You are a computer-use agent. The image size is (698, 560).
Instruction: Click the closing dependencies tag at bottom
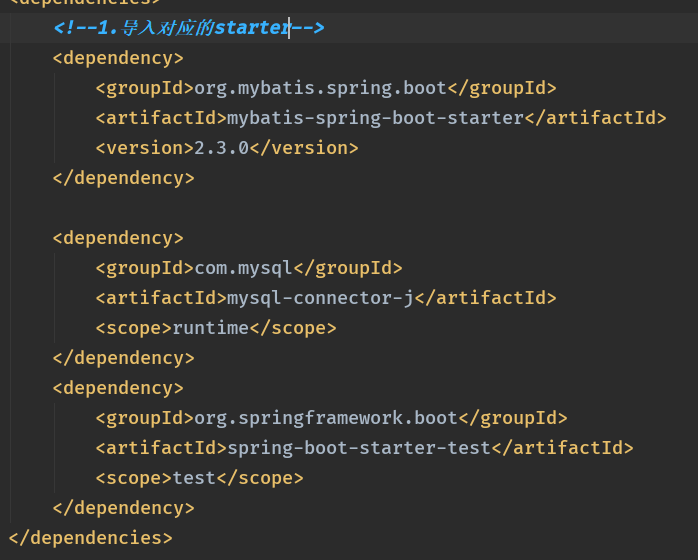coord(90,538)
